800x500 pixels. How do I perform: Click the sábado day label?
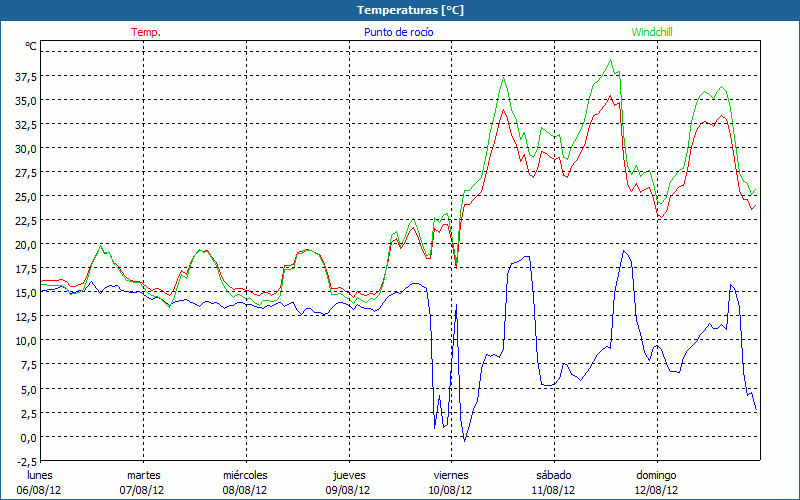[x=553, y=475]
